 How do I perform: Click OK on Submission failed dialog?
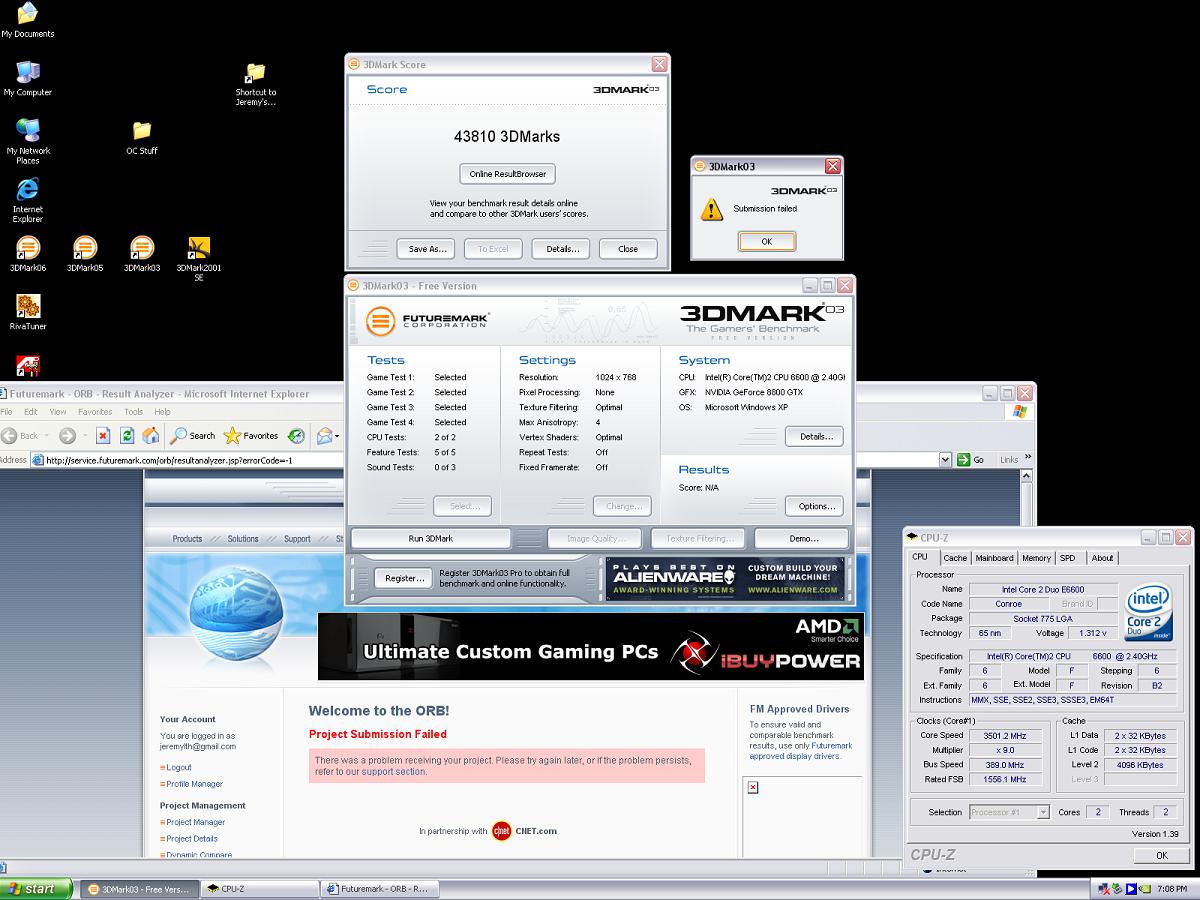767,241
